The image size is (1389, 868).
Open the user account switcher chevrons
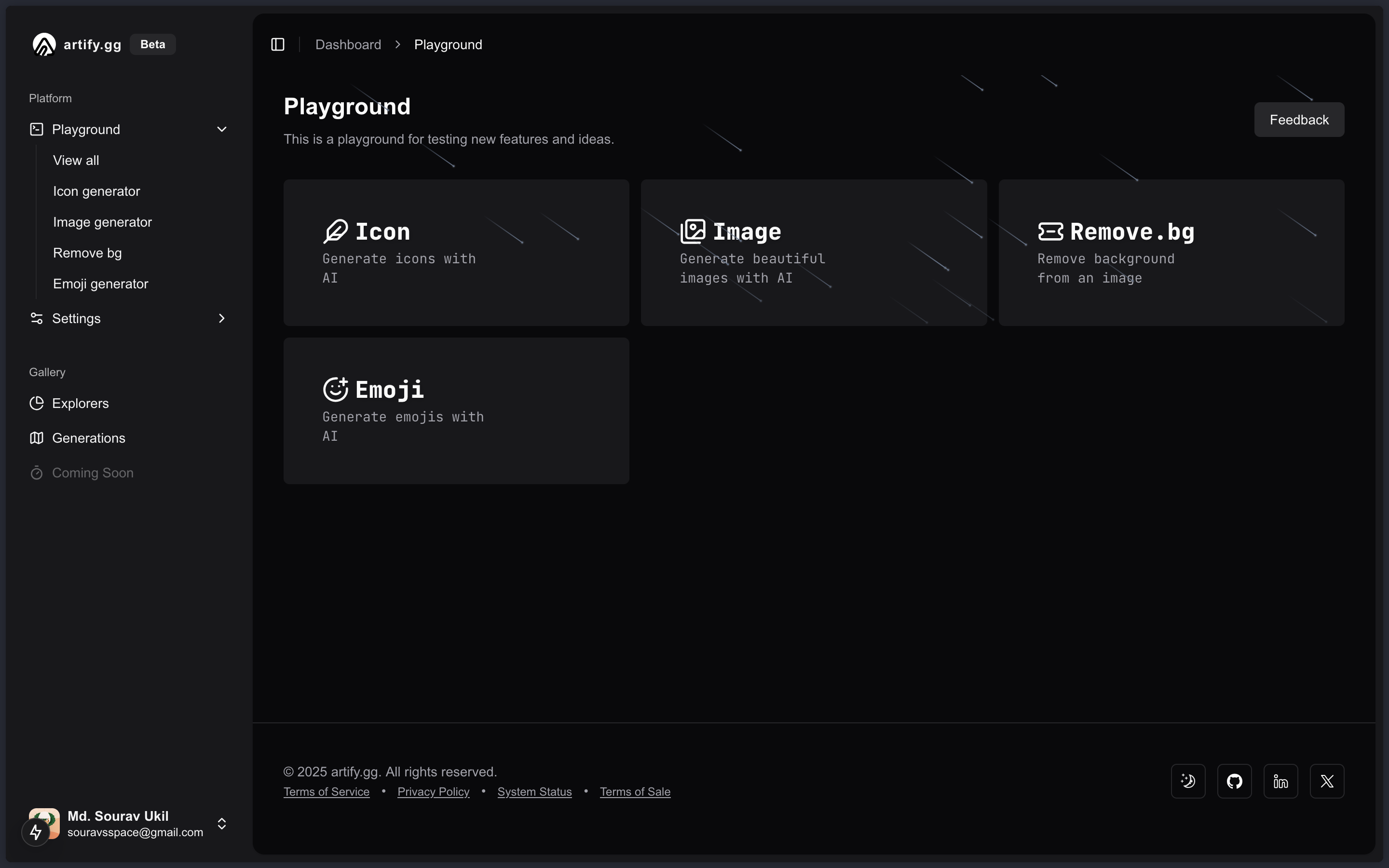[221, 823]
